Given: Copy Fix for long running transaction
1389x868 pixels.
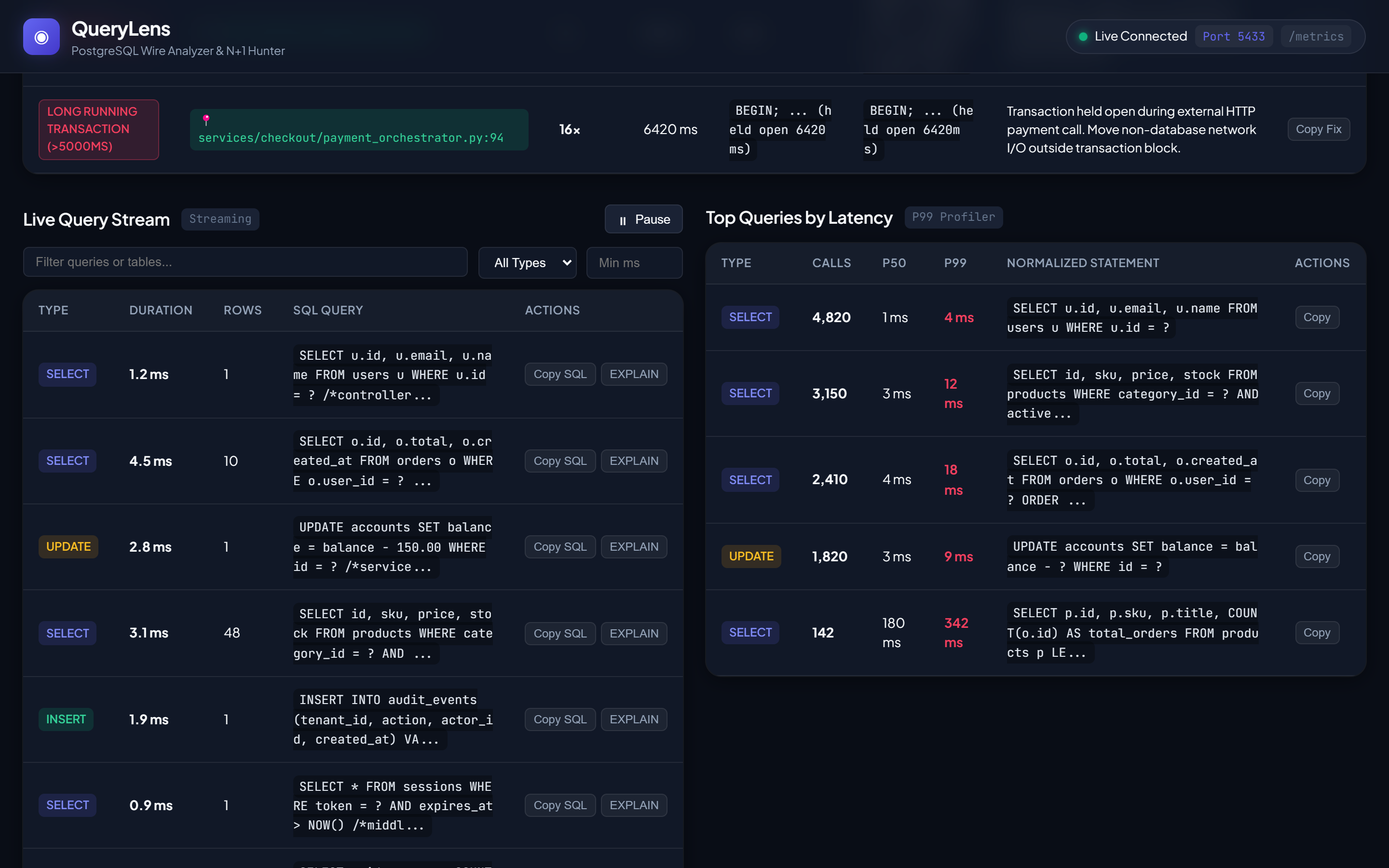Looking at the screenshot, I should pyautogui.click(x=1319, y=129).
